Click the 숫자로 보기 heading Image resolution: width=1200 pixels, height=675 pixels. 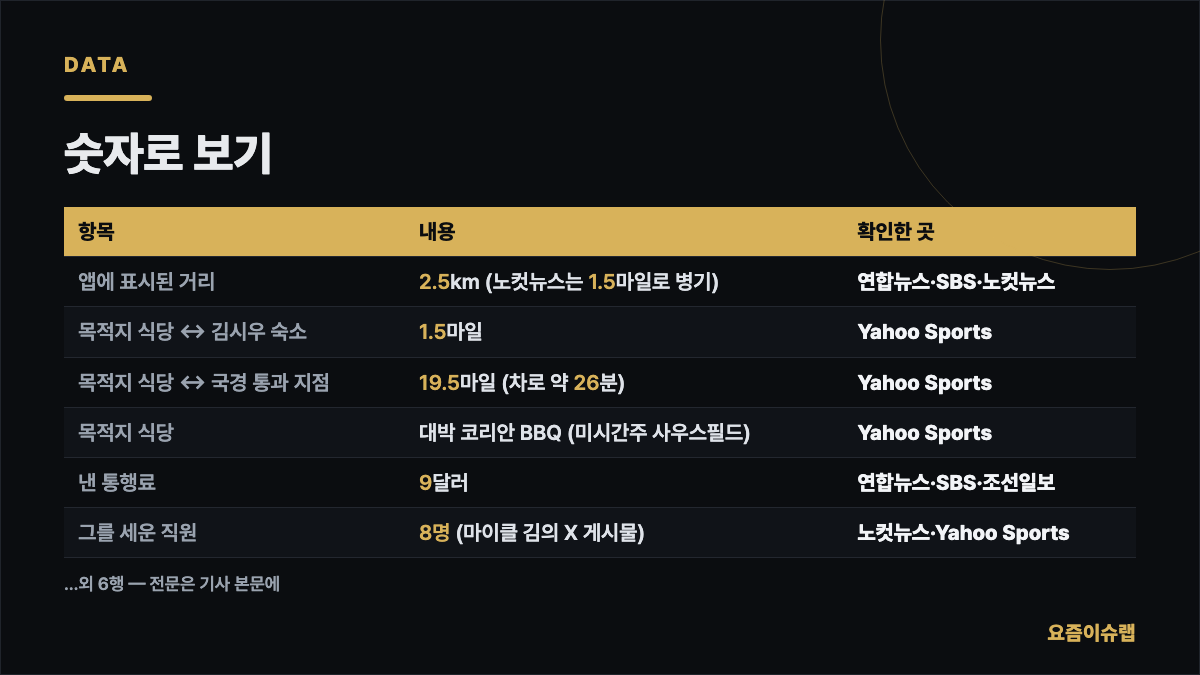pos(168,154)
